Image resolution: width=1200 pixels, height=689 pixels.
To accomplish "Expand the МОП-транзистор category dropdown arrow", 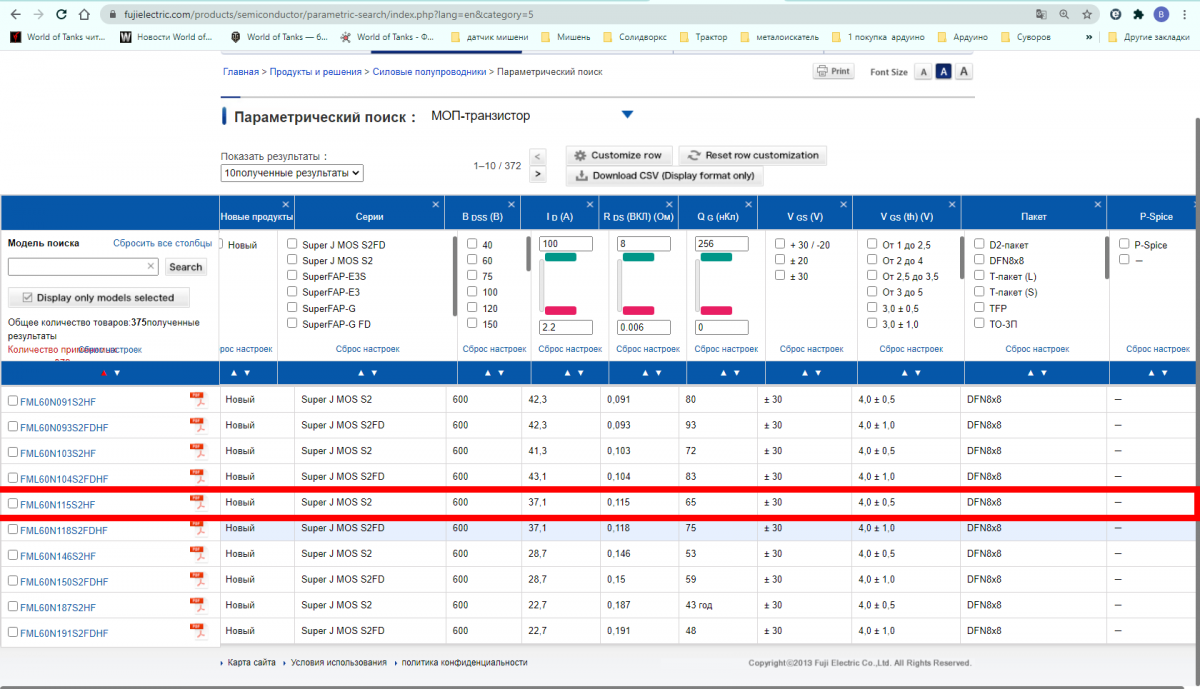I will [627, 115].
